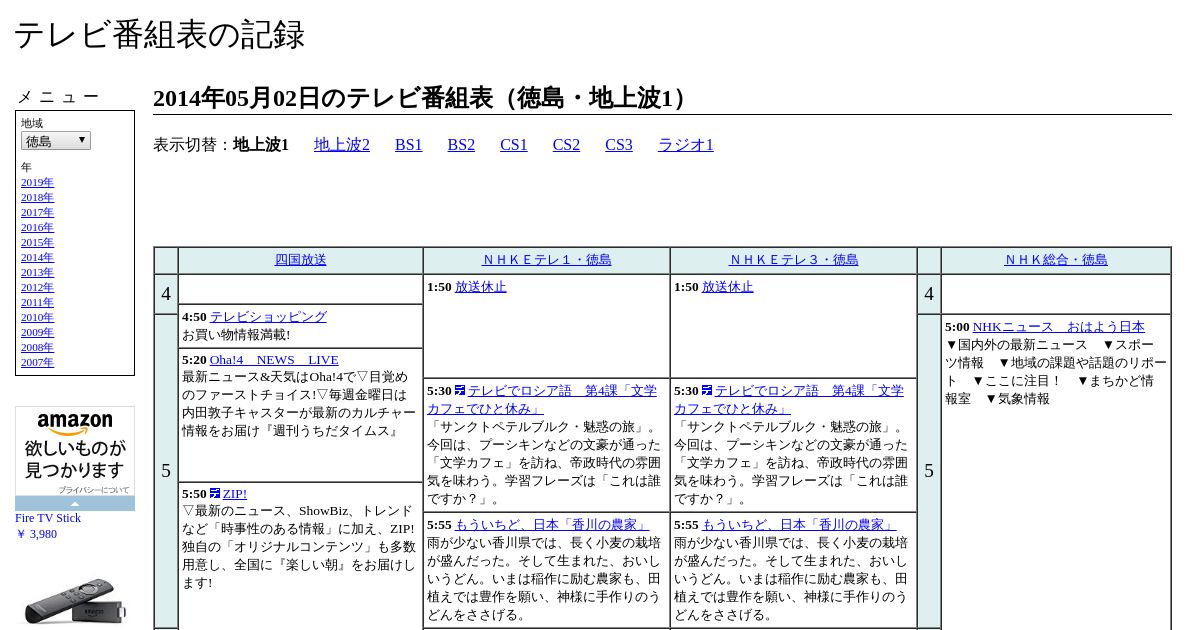Click the subtitle icon in Eテレ３ 5:30 entry
The width and height of the screenshot is (1200, 630).
[x=707, y=390]
